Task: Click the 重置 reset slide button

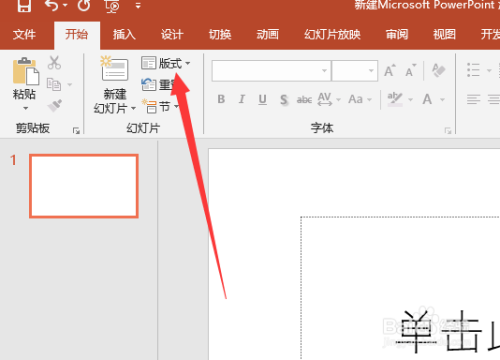Action: (x=158, y=85)
